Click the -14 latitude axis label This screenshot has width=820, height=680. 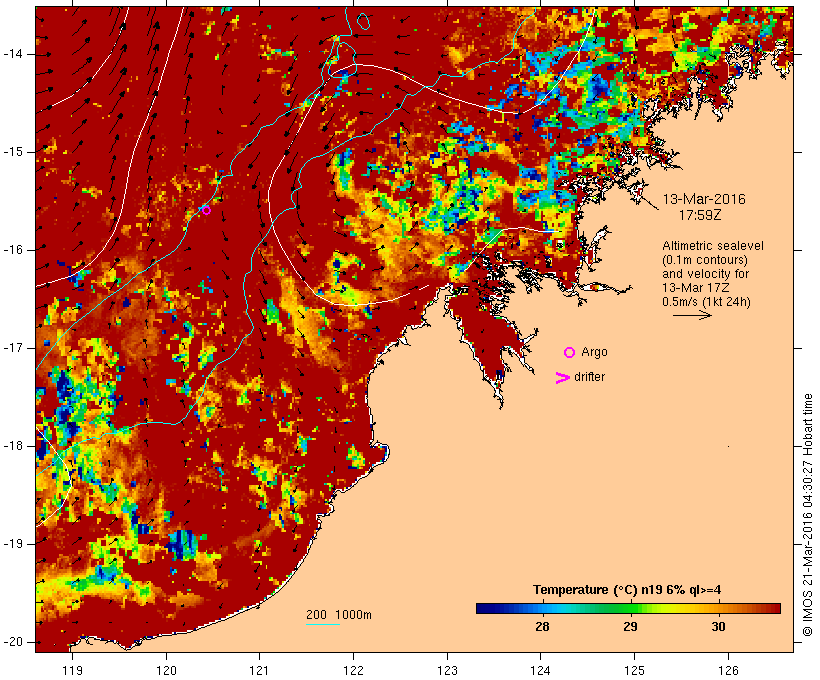[x=12, y=54]
